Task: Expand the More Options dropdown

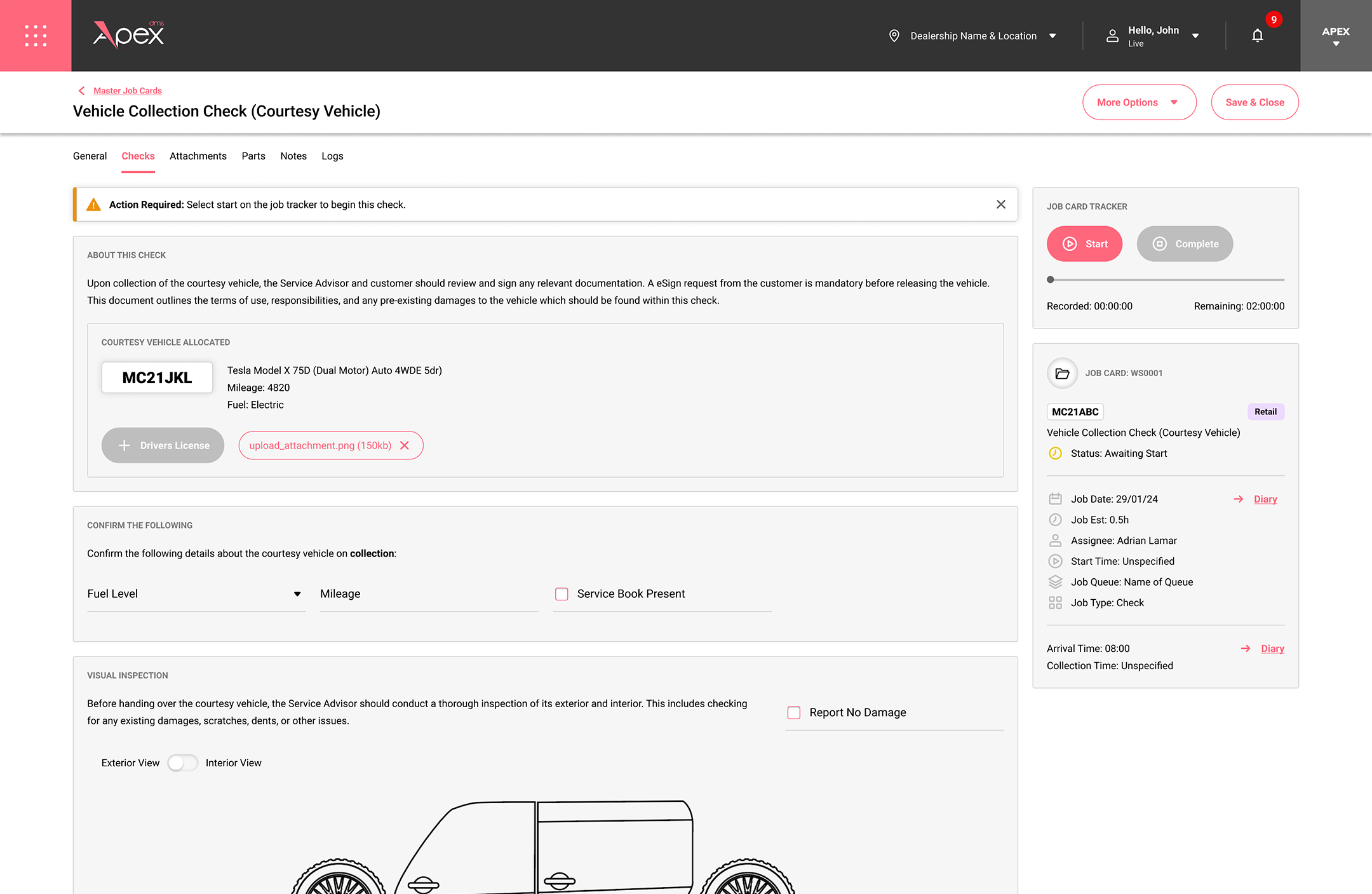Action: [x=1139, y=102]
